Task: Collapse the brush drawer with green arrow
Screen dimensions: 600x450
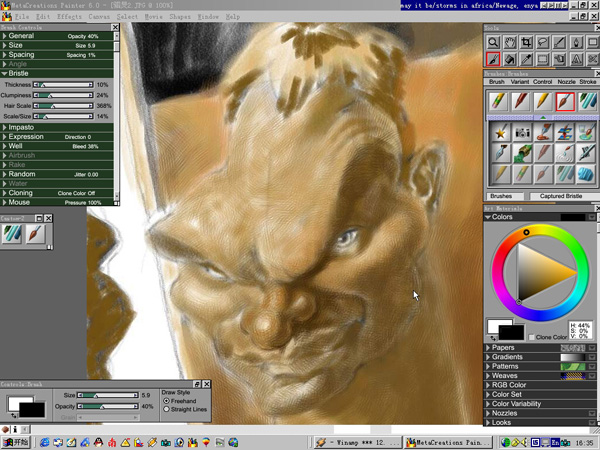Action: point(543,117)
